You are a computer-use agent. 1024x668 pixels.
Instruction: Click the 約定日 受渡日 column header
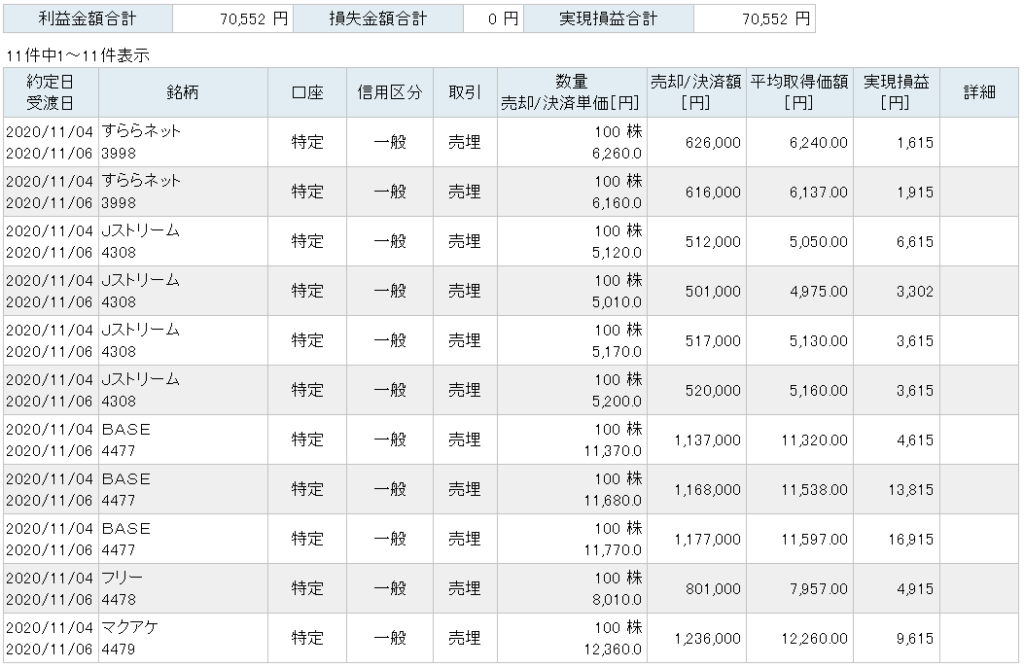click(x=51, y=93)
